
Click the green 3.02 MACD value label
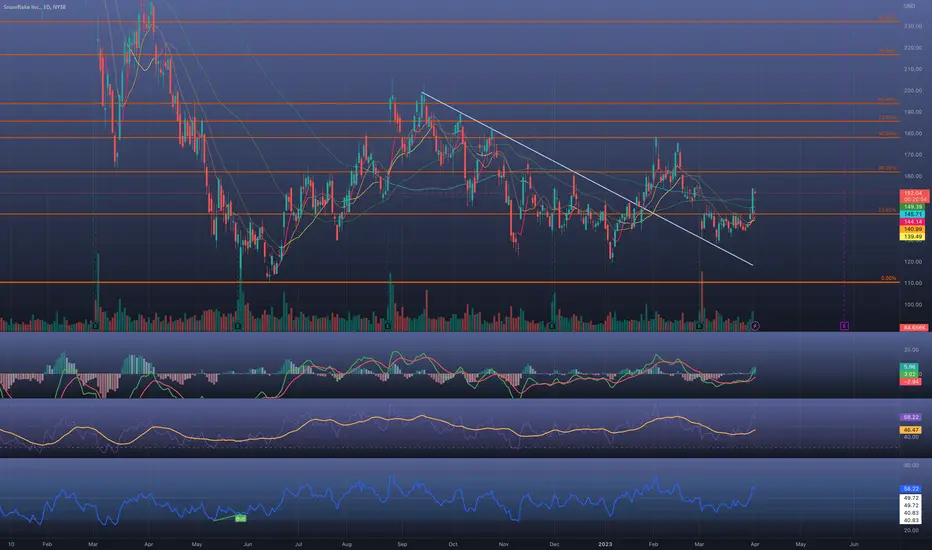click(910, 374)
